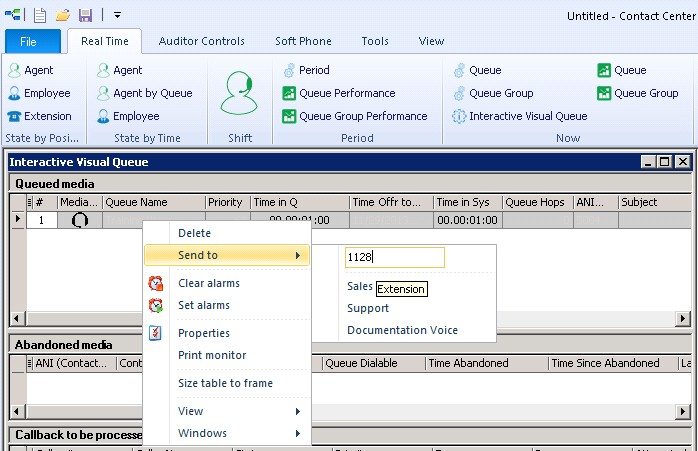Open file using the folder icon
Screen dimensions: 698x451
pos(63,15)
